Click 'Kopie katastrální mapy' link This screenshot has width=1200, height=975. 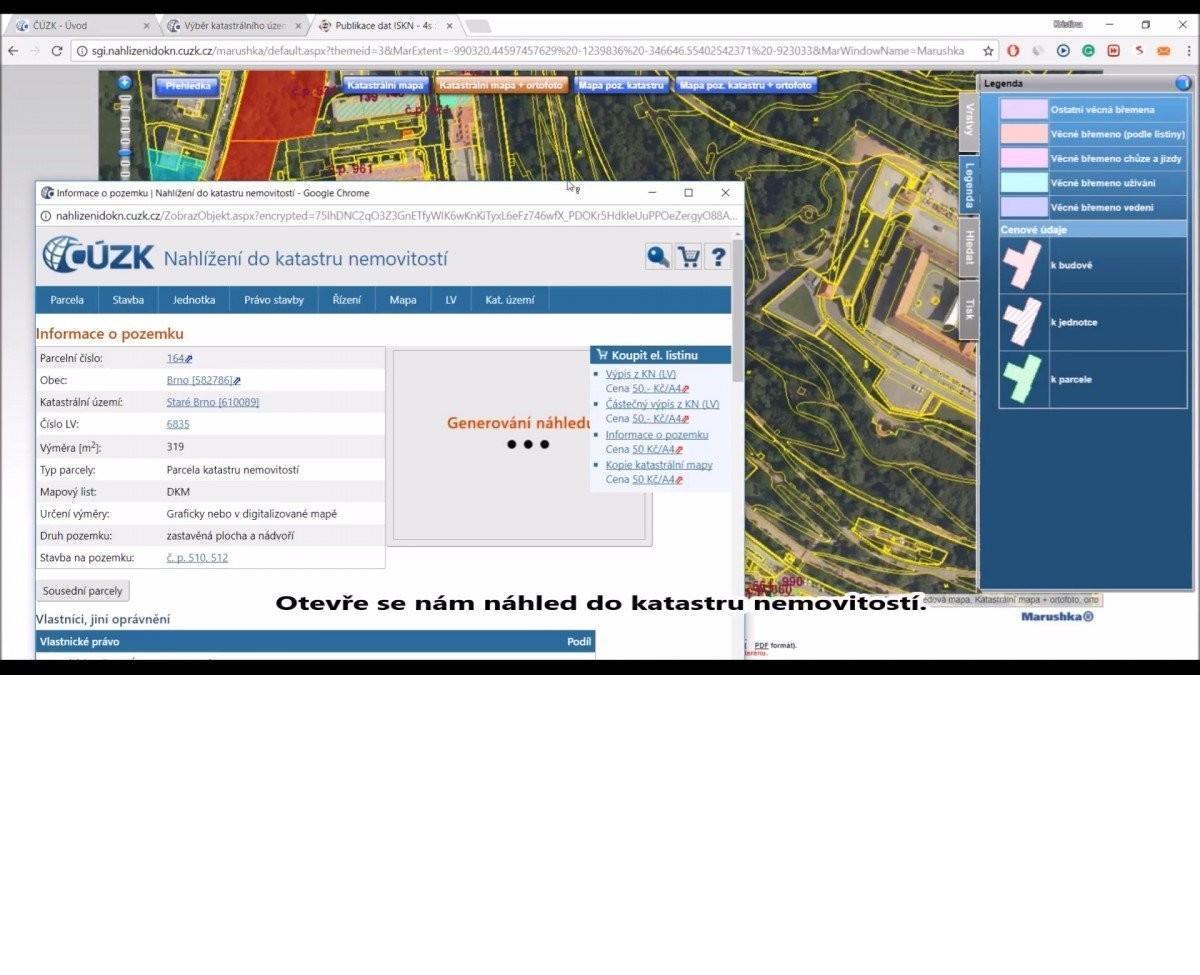(659, 465)
